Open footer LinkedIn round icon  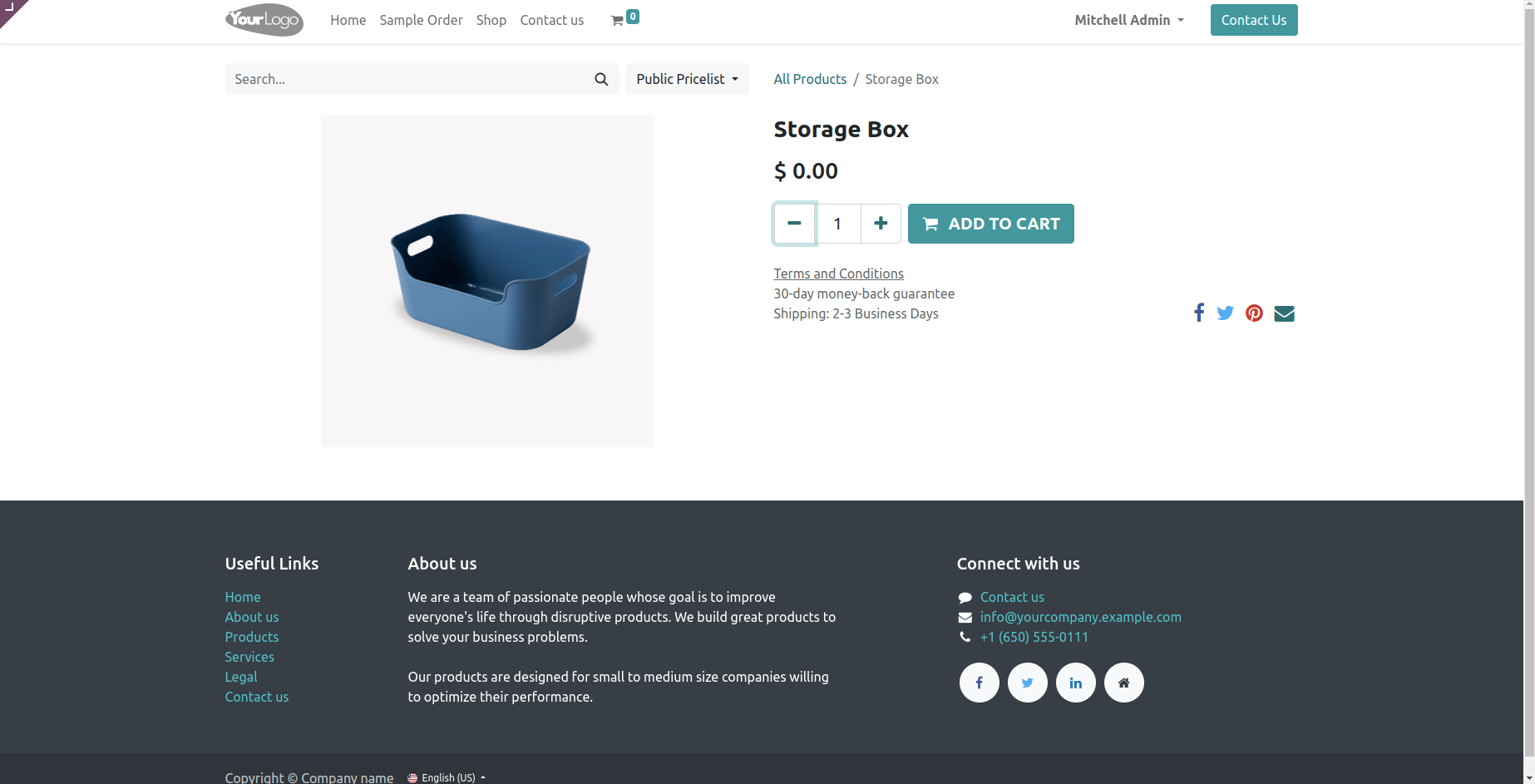tap(1075, 683)
